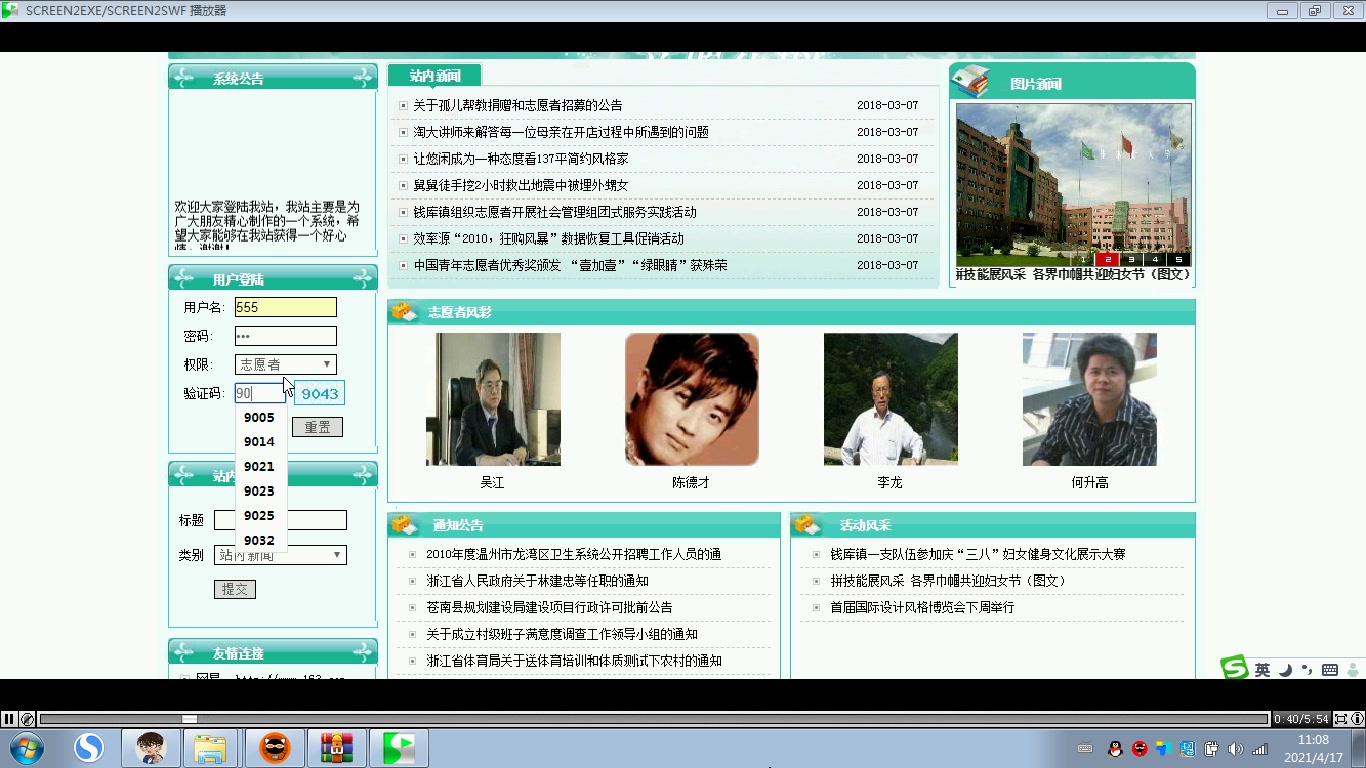
Task: Open notice 浙江省体育局送体育培训通知
Action: pos(574,661)
